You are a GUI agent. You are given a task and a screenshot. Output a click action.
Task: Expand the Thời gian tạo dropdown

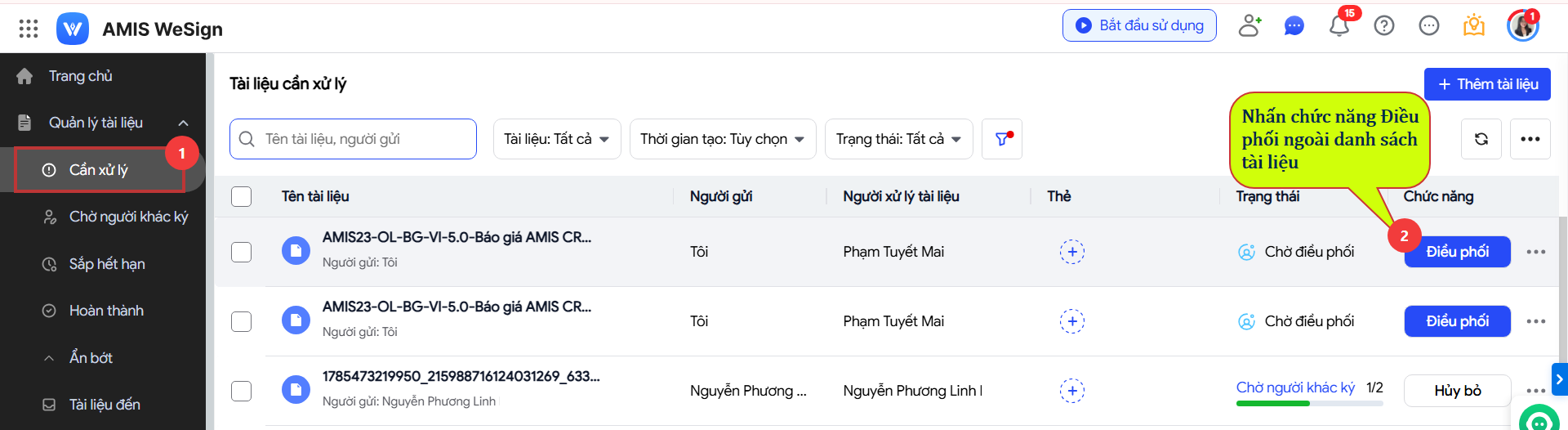pyautogui.click(x=723, y=139)
